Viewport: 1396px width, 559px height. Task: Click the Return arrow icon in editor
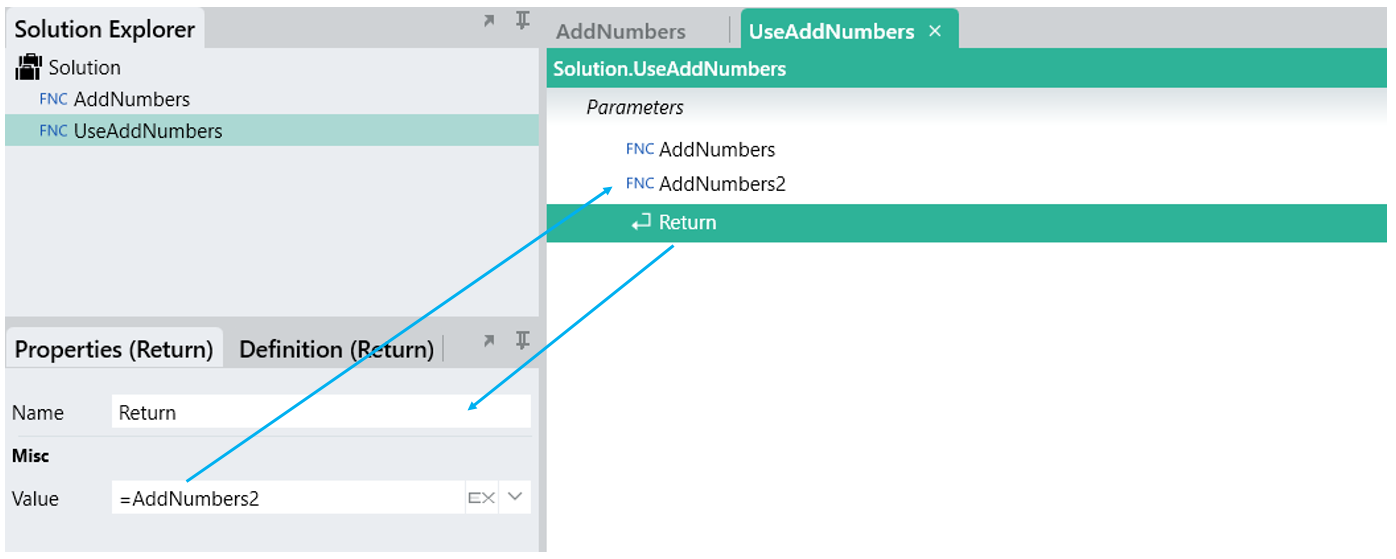click(x=641, y=222)
